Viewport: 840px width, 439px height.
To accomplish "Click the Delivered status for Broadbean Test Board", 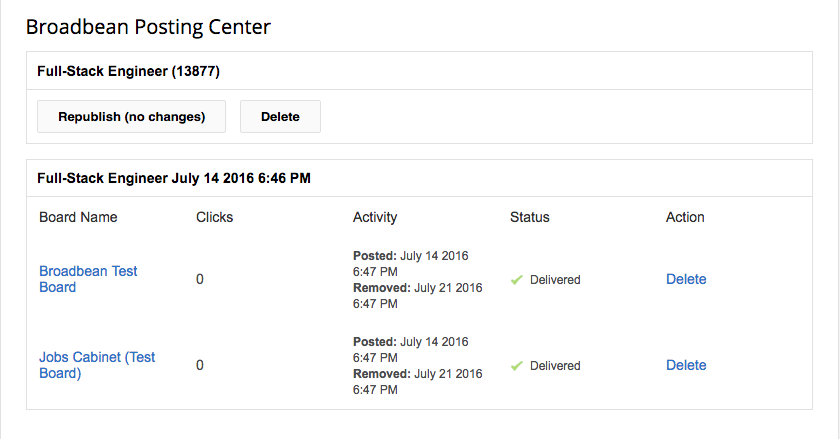I will point(555,280).
